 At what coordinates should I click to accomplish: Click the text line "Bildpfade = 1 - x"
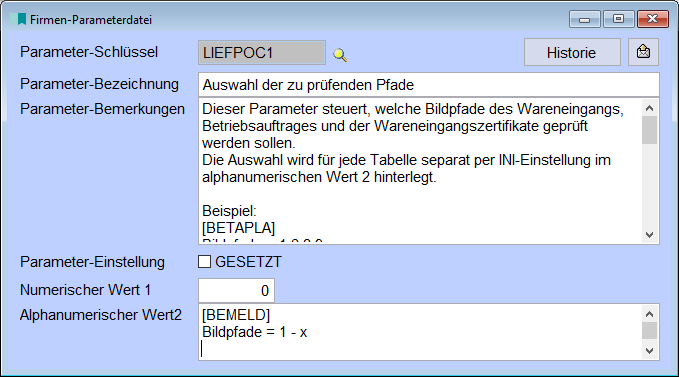pos(255,332)
